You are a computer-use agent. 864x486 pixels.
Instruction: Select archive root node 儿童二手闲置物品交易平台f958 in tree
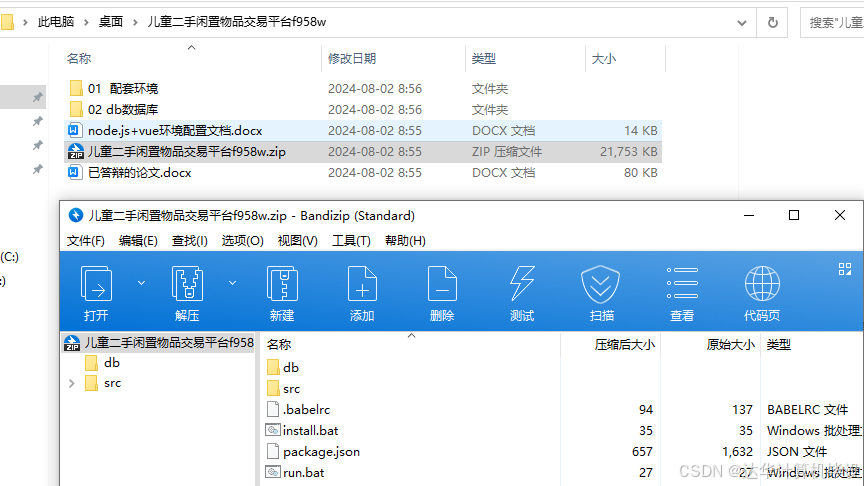159,343
